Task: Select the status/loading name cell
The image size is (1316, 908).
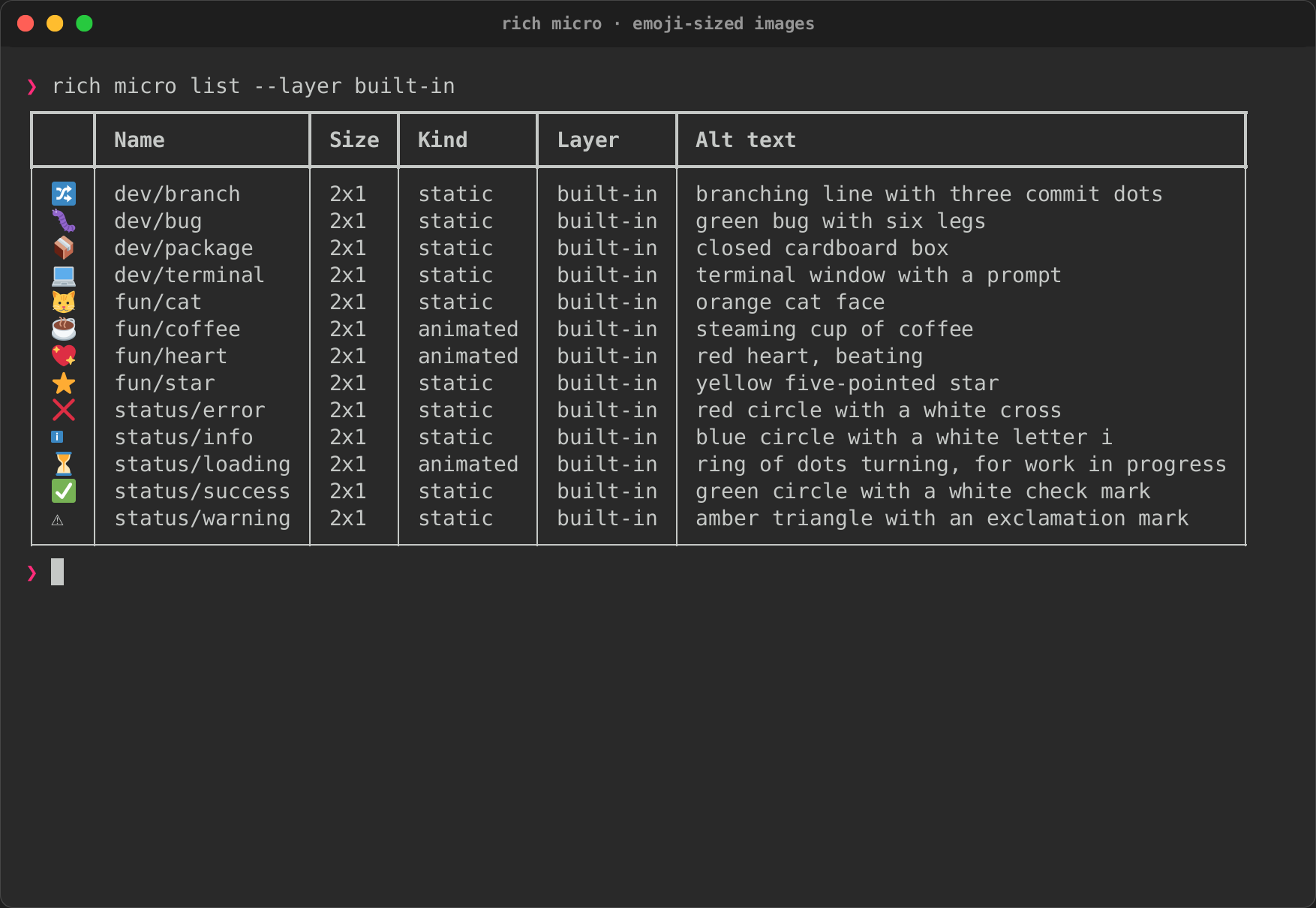Action: tap(203, 464)
